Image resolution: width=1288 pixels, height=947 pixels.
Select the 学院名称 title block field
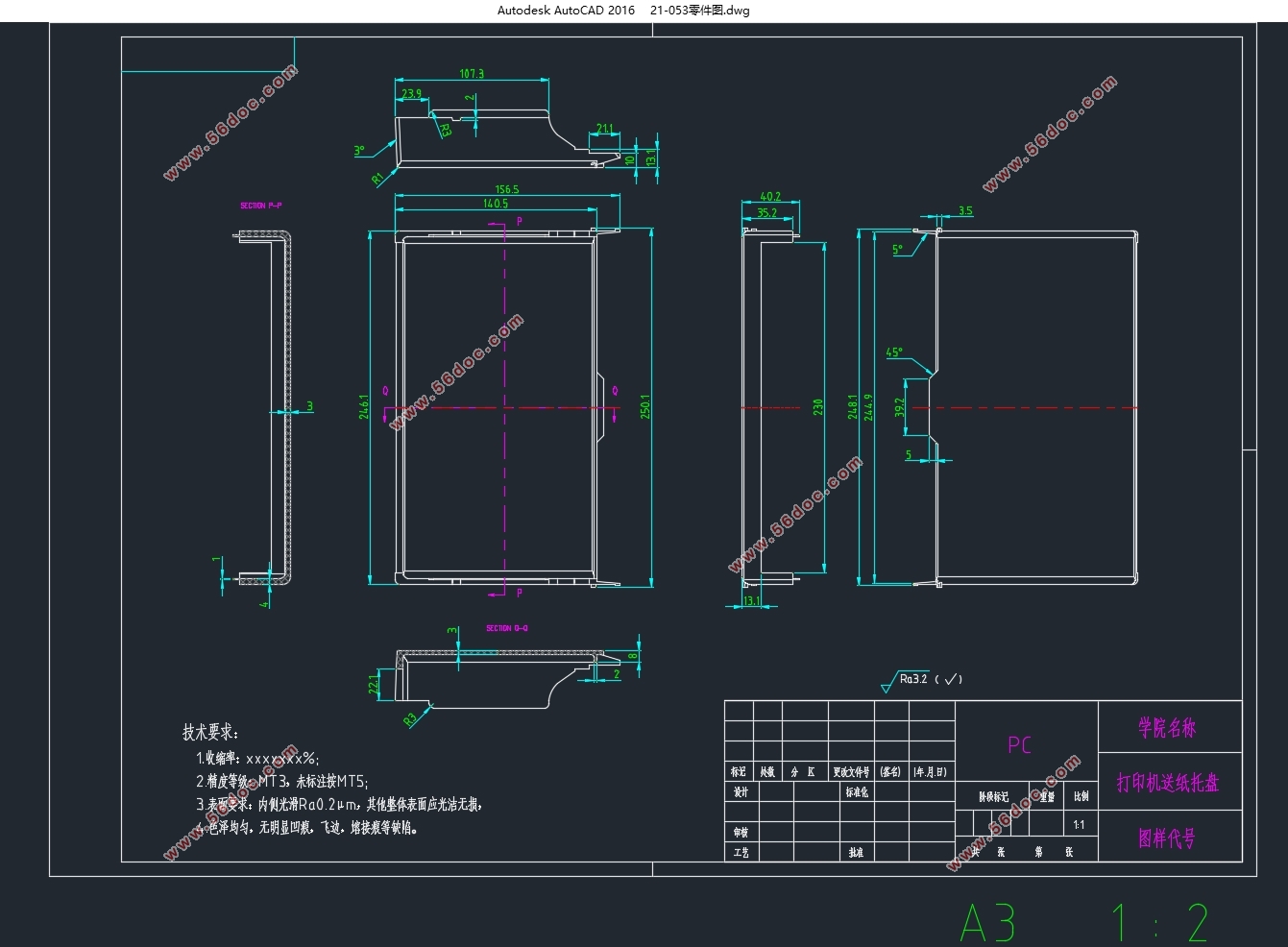1167,728
